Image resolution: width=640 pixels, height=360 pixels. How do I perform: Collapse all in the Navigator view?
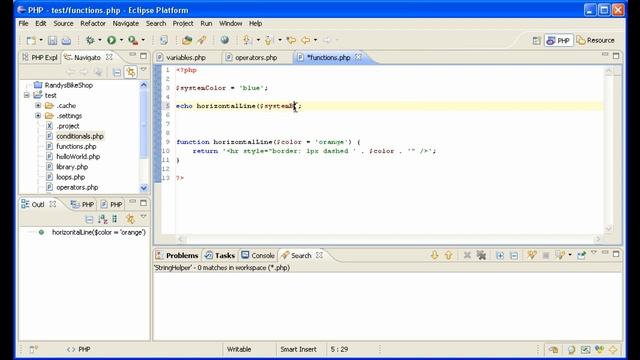117,72
